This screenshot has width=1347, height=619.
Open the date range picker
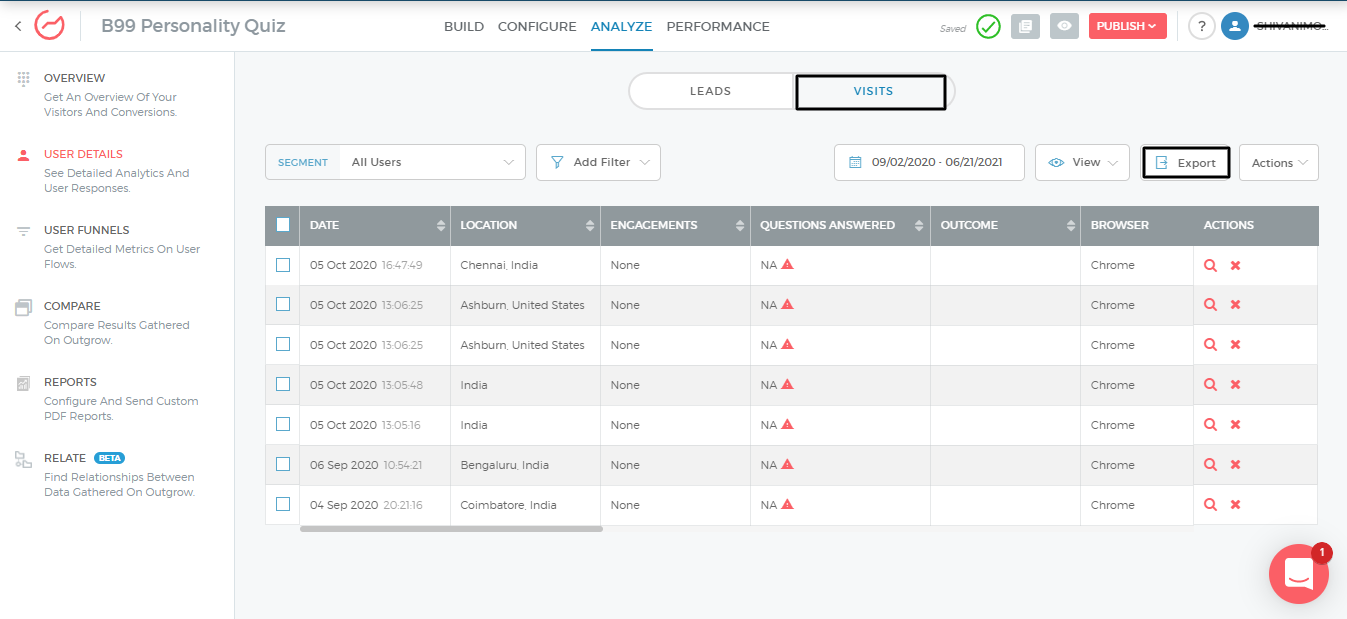pos(929,162)
